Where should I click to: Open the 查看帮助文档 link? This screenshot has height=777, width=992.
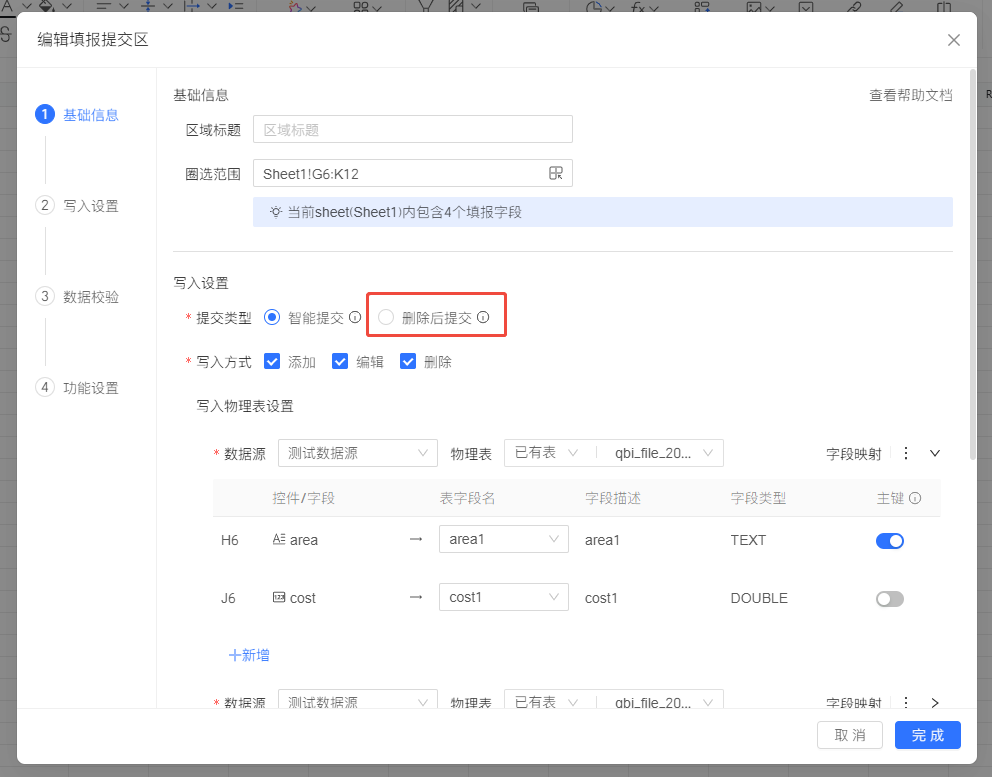coord(910,95)
